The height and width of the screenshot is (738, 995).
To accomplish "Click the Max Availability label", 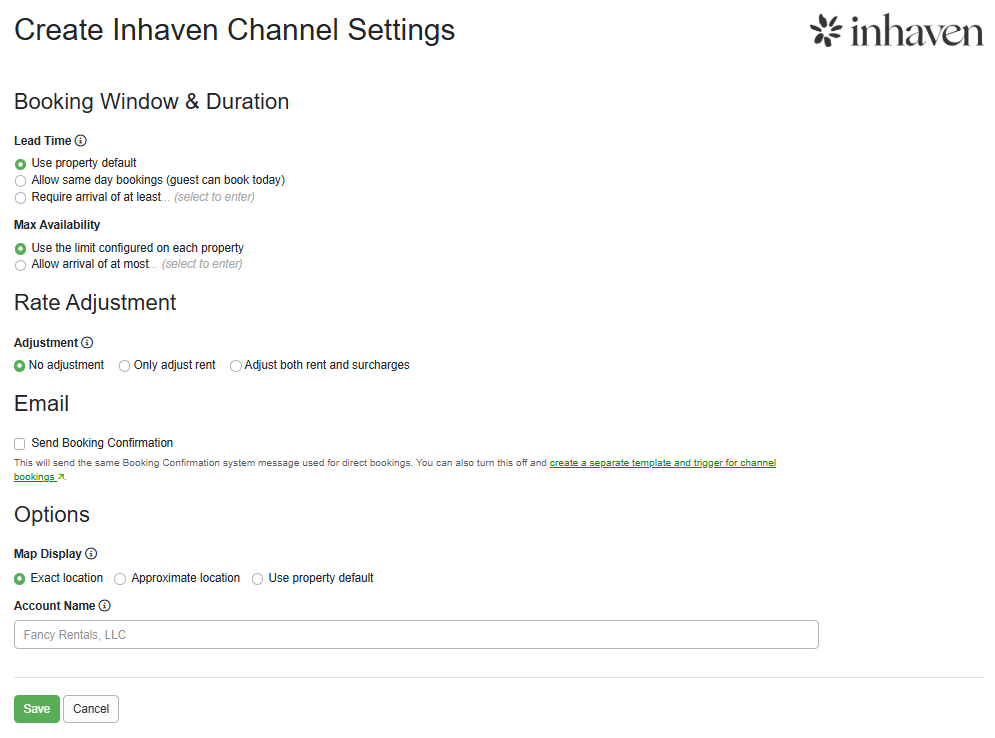I will point(57,225).
